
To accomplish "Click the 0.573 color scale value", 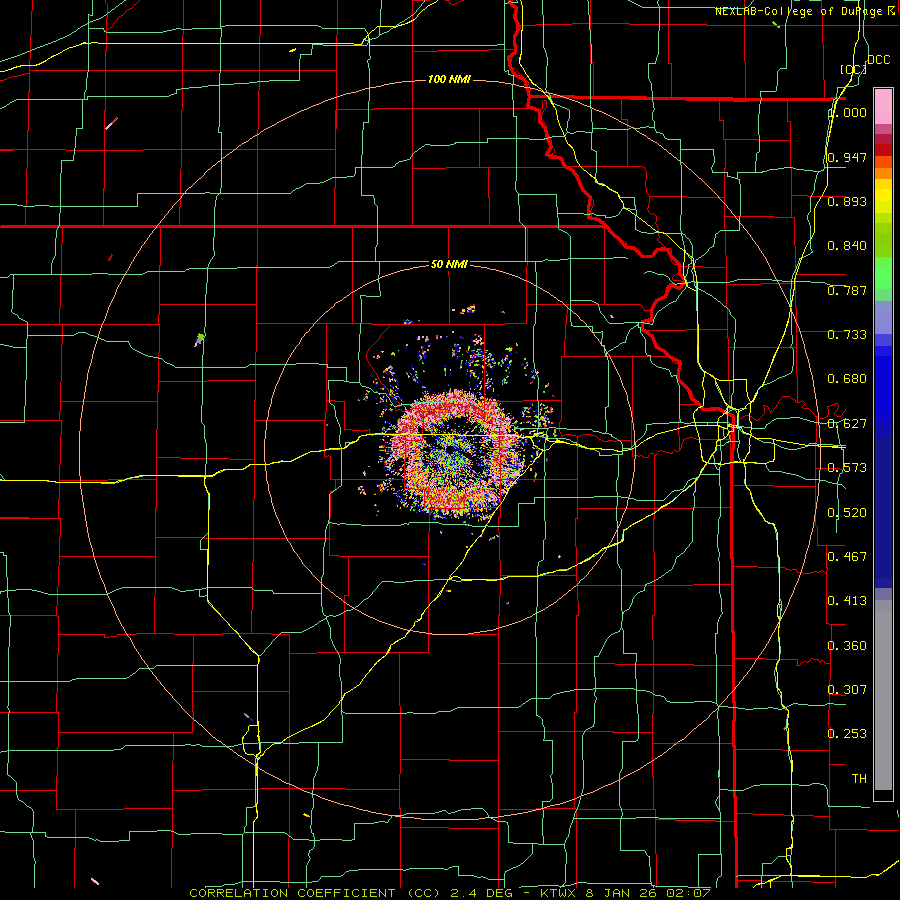I will [x=847, y=468].
